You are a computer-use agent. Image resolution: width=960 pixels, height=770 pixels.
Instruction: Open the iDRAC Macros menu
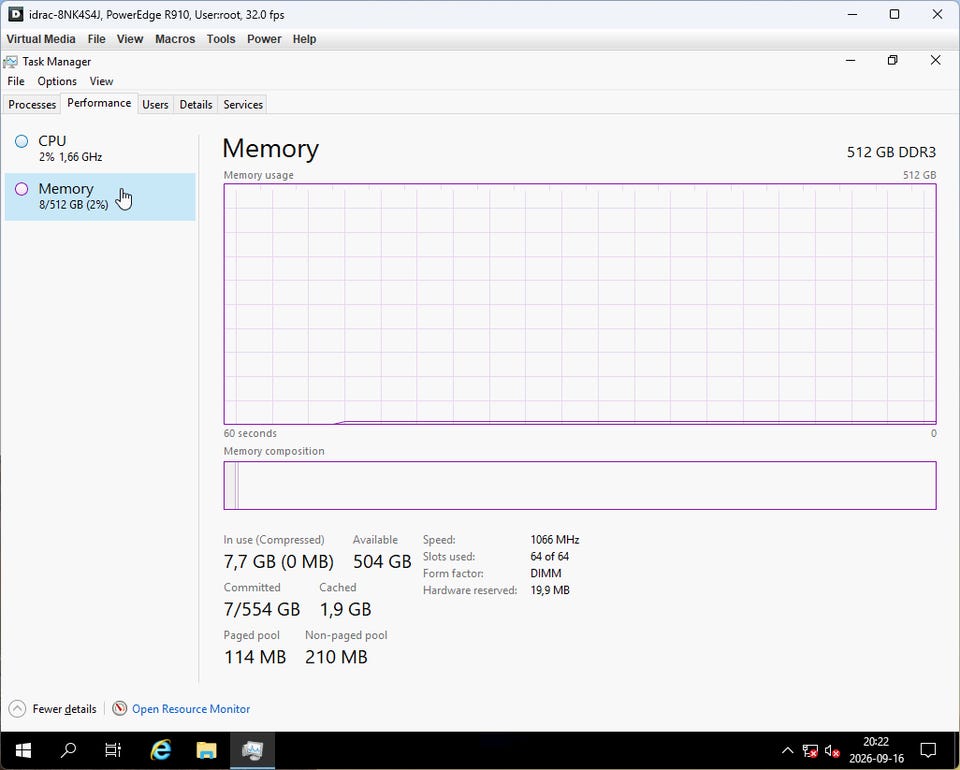(x=175, y=39)
